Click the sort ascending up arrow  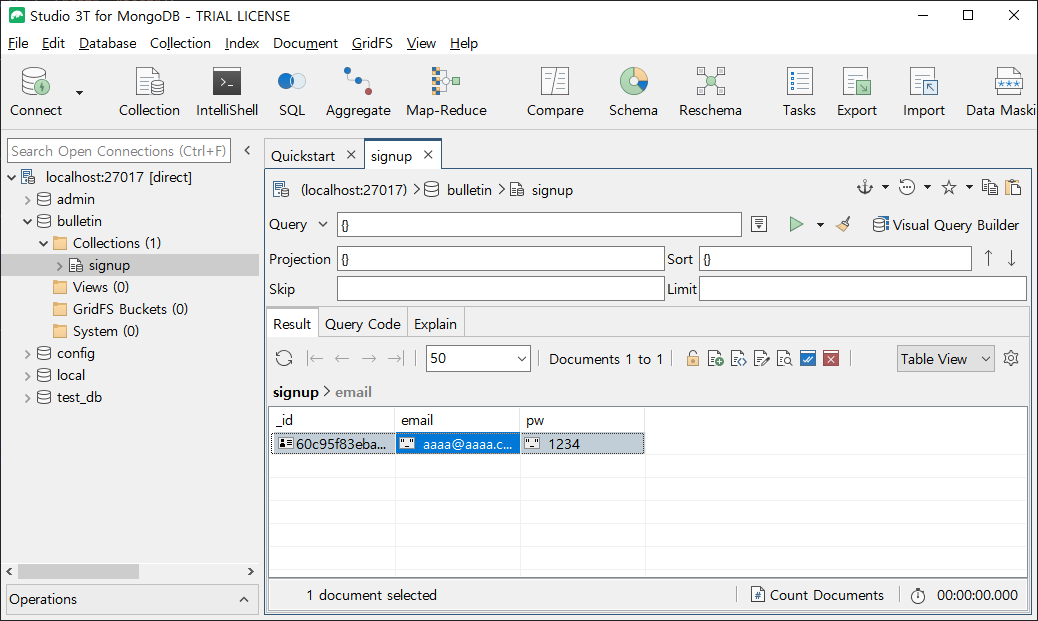click(x=988, y=258)
